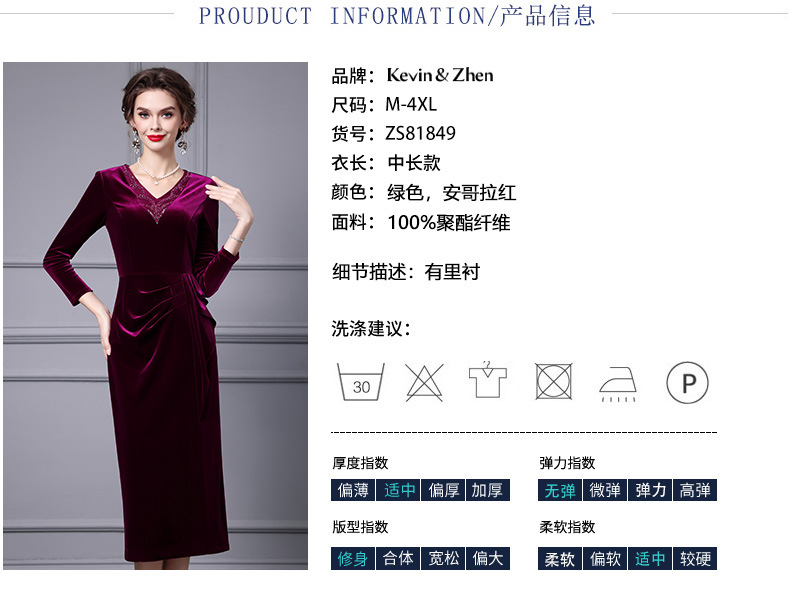Image resolution: width=790 pixels, height=600 pixels.
Task: Click the 30 degree wash tub icon
Action: (360, 382)
